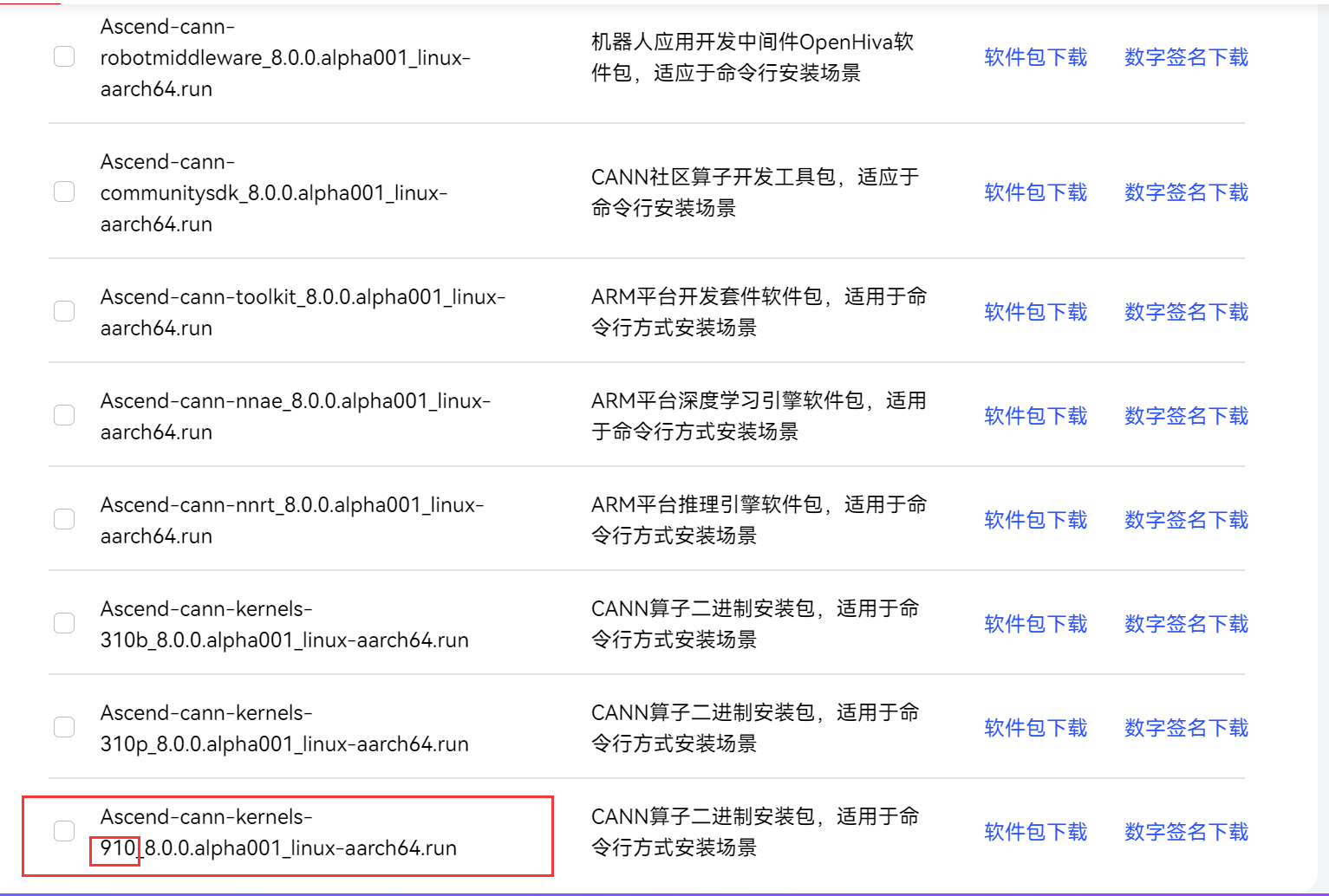Image resolution: width=1329 pixels, height=896 pixels.
Task: Download the toolkit digital signature
Action: click(1187, 312)
